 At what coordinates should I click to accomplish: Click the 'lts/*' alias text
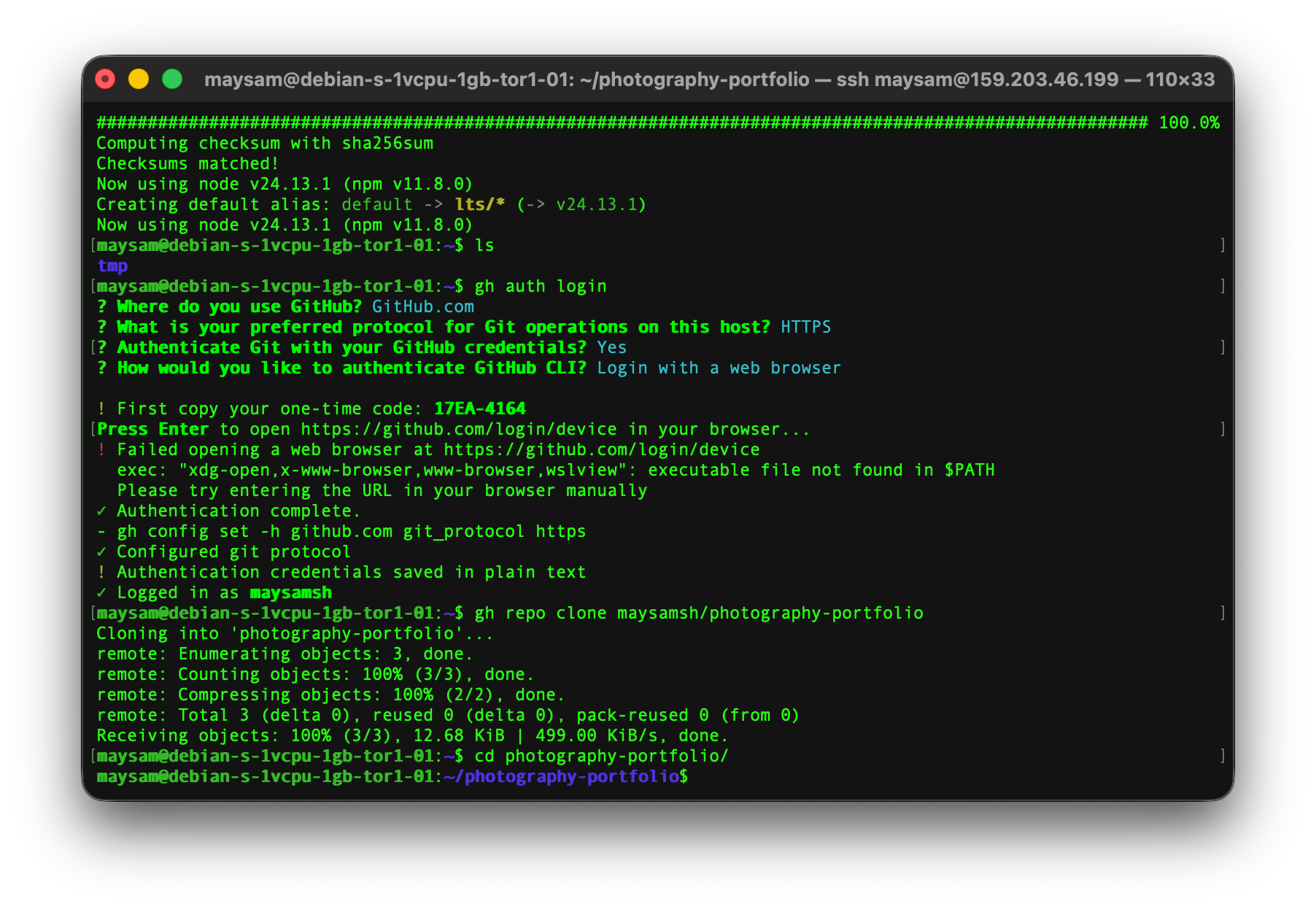point(480,204)
